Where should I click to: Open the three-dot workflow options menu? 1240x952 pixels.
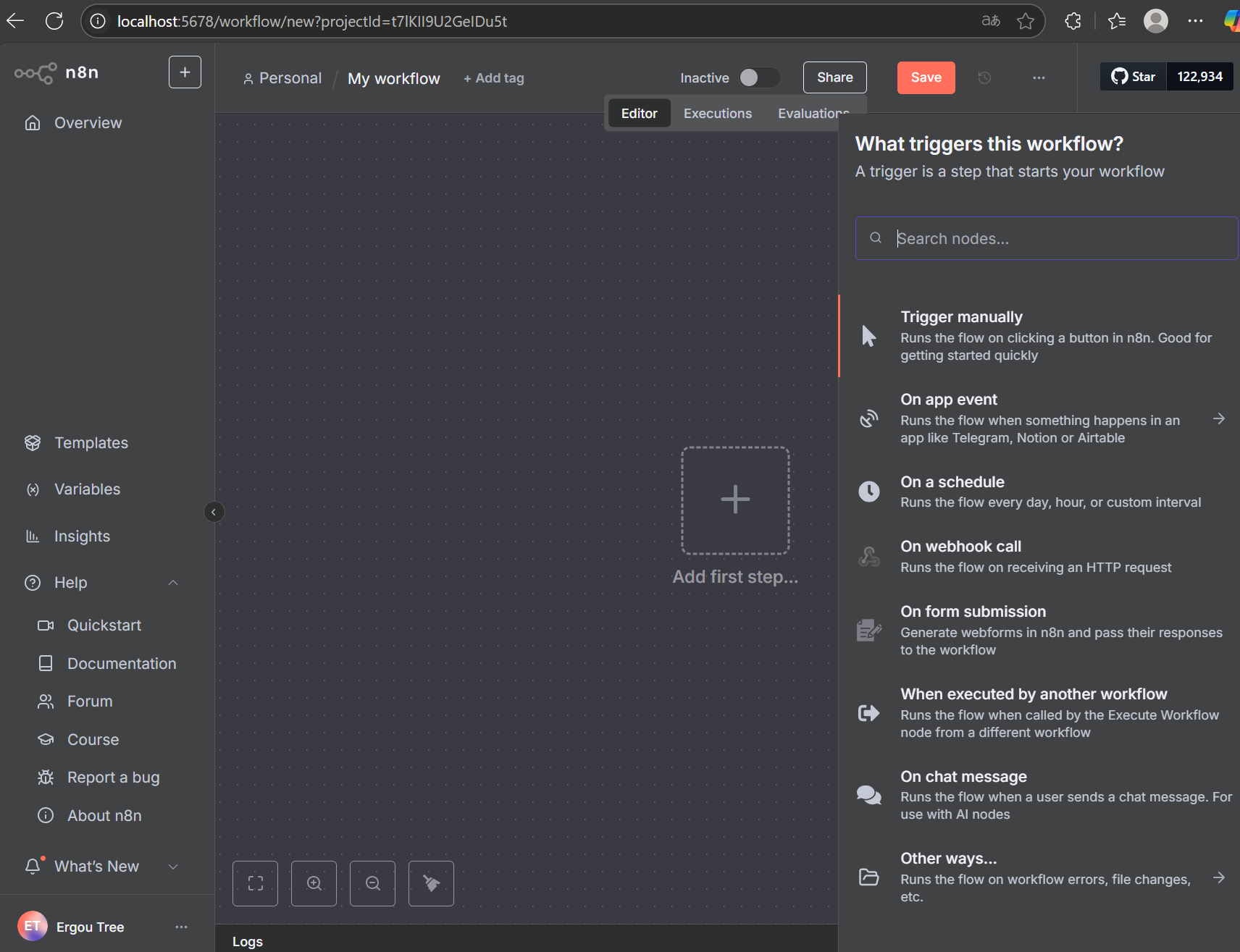point(1039,77)
